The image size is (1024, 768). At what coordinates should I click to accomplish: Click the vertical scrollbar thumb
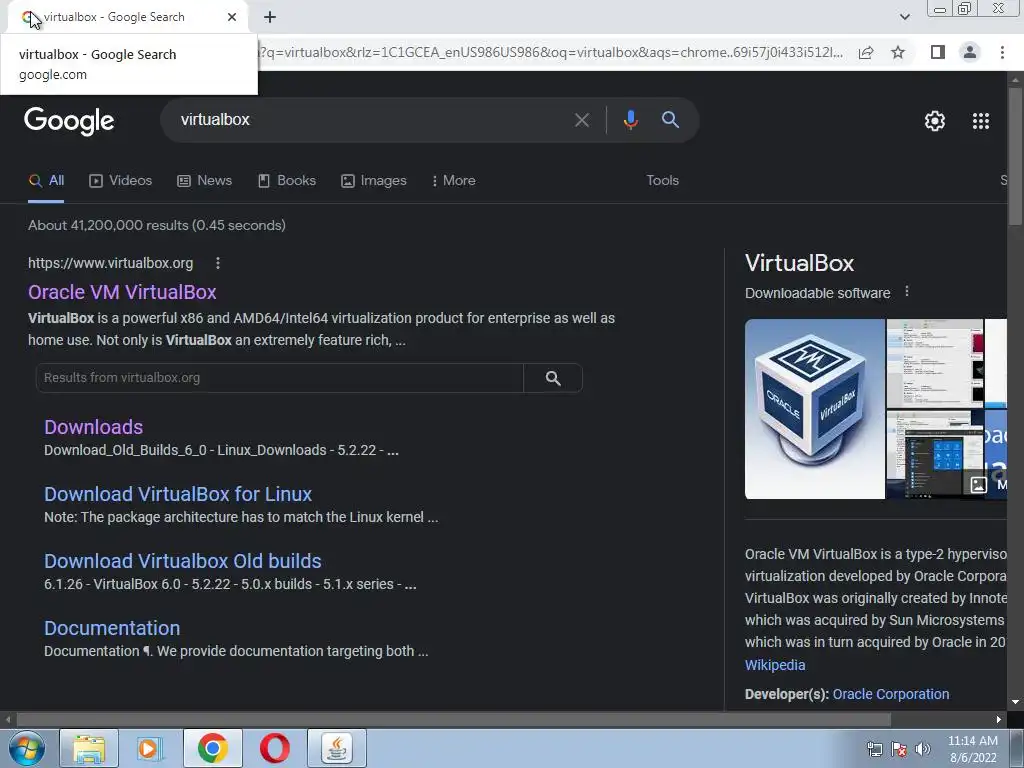point(1015,157)
